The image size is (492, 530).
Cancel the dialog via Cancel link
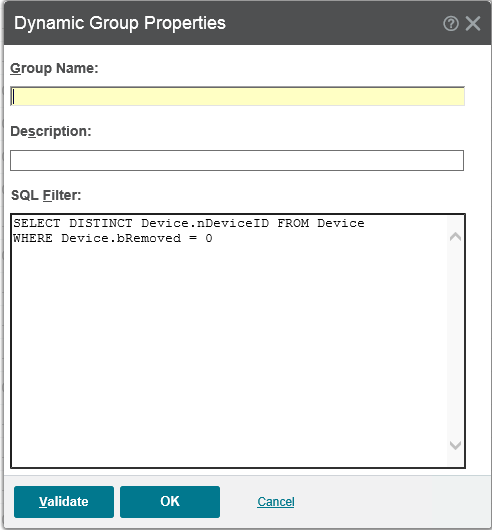tap(276, 502)
